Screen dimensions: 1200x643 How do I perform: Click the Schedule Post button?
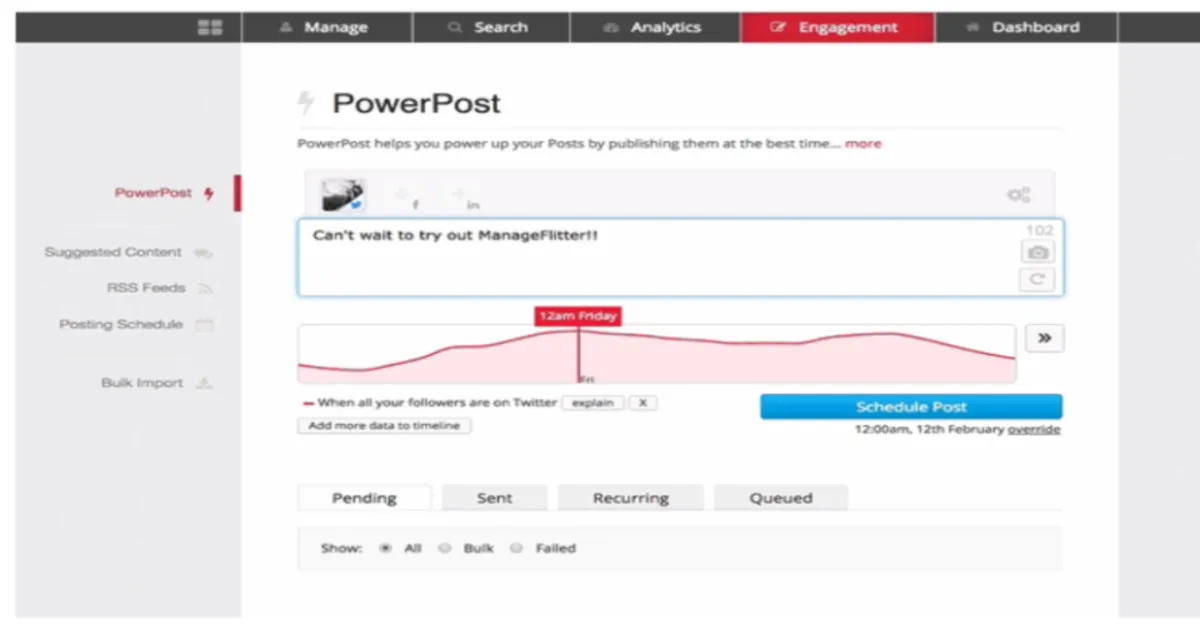911,407
